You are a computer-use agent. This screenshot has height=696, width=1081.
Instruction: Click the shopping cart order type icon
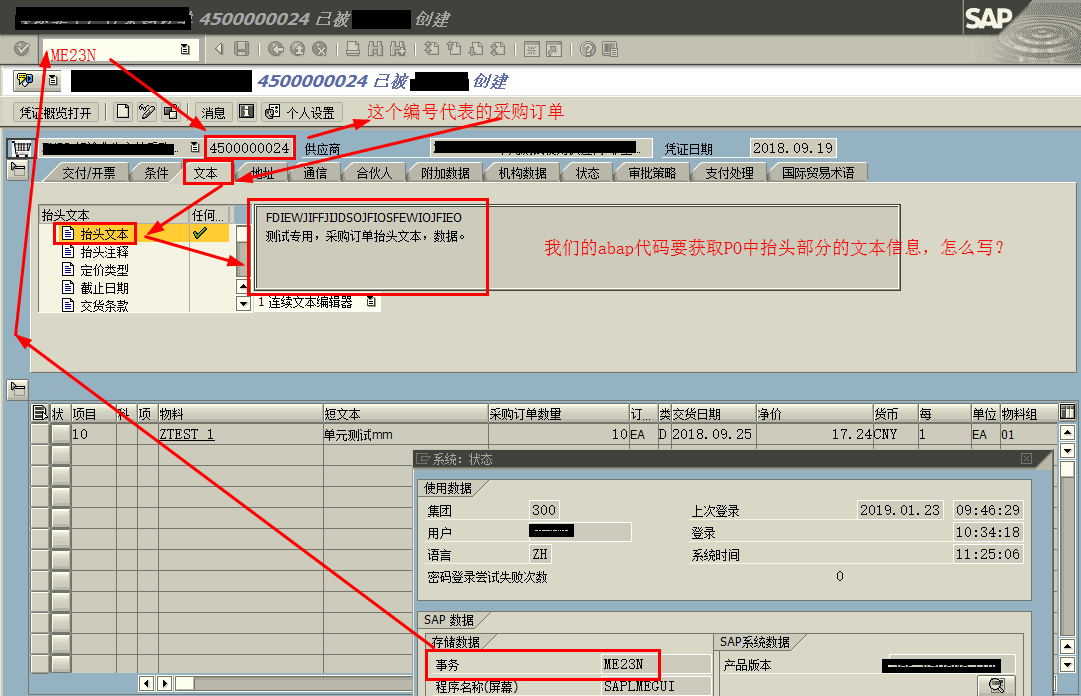coord(22,148)
